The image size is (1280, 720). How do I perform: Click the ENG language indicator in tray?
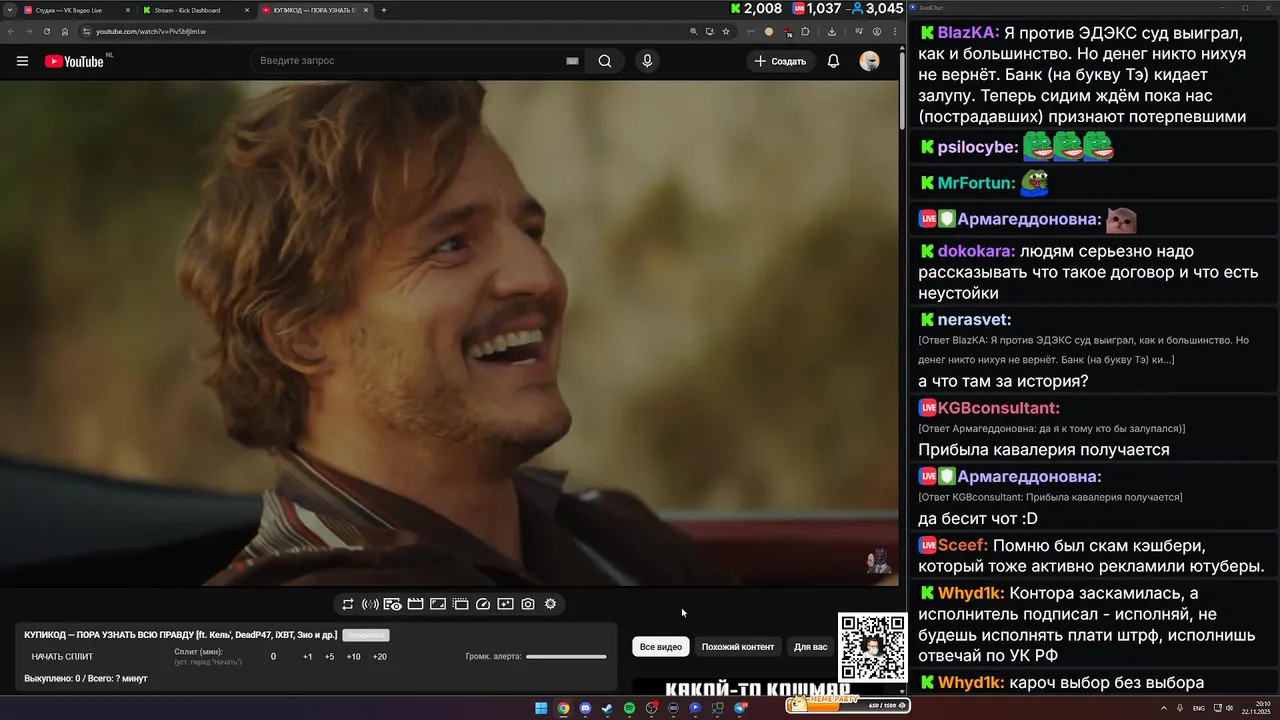(1199, 708)
